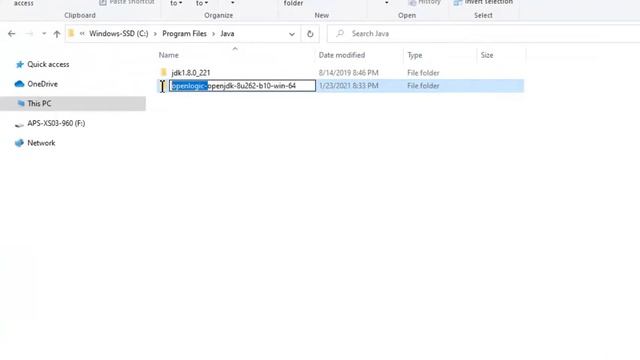640x360 pixels.
Task: Expand chevron after Windows-SSD (C:)
Action: [155, 34]
